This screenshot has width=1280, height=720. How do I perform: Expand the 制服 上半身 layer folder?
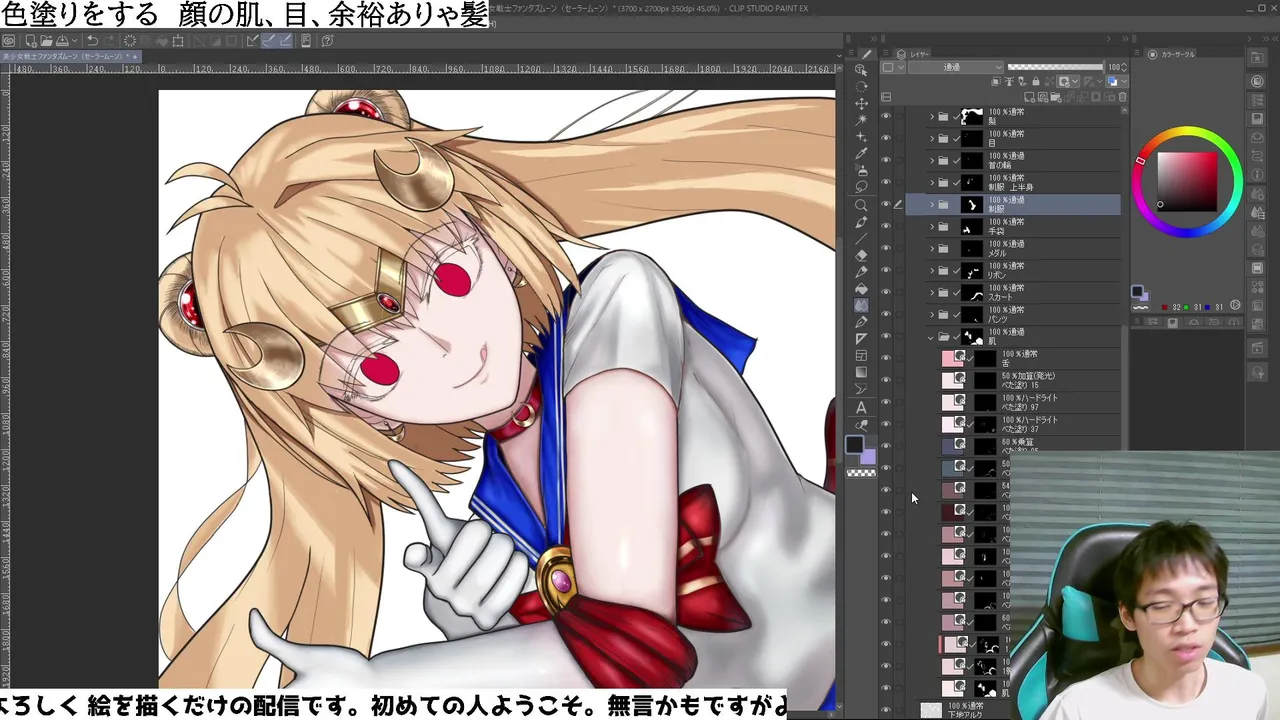tap(932, 183)
